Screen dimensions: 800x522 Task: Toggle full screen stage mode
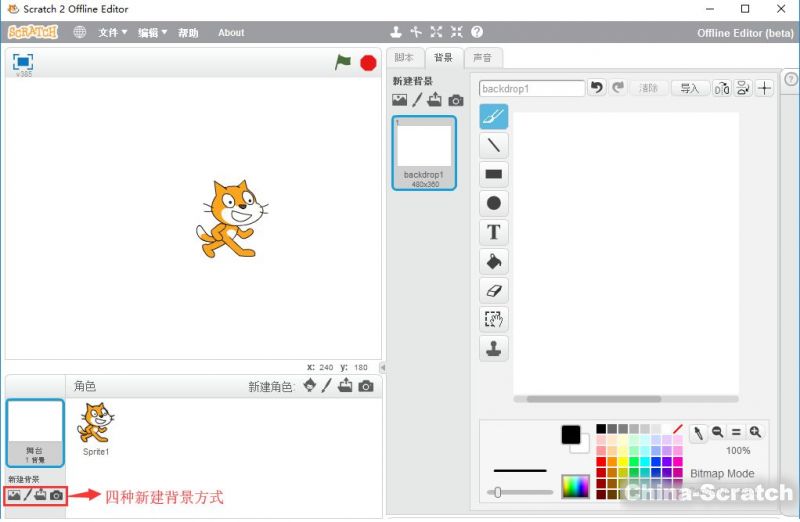click(23, 62)
